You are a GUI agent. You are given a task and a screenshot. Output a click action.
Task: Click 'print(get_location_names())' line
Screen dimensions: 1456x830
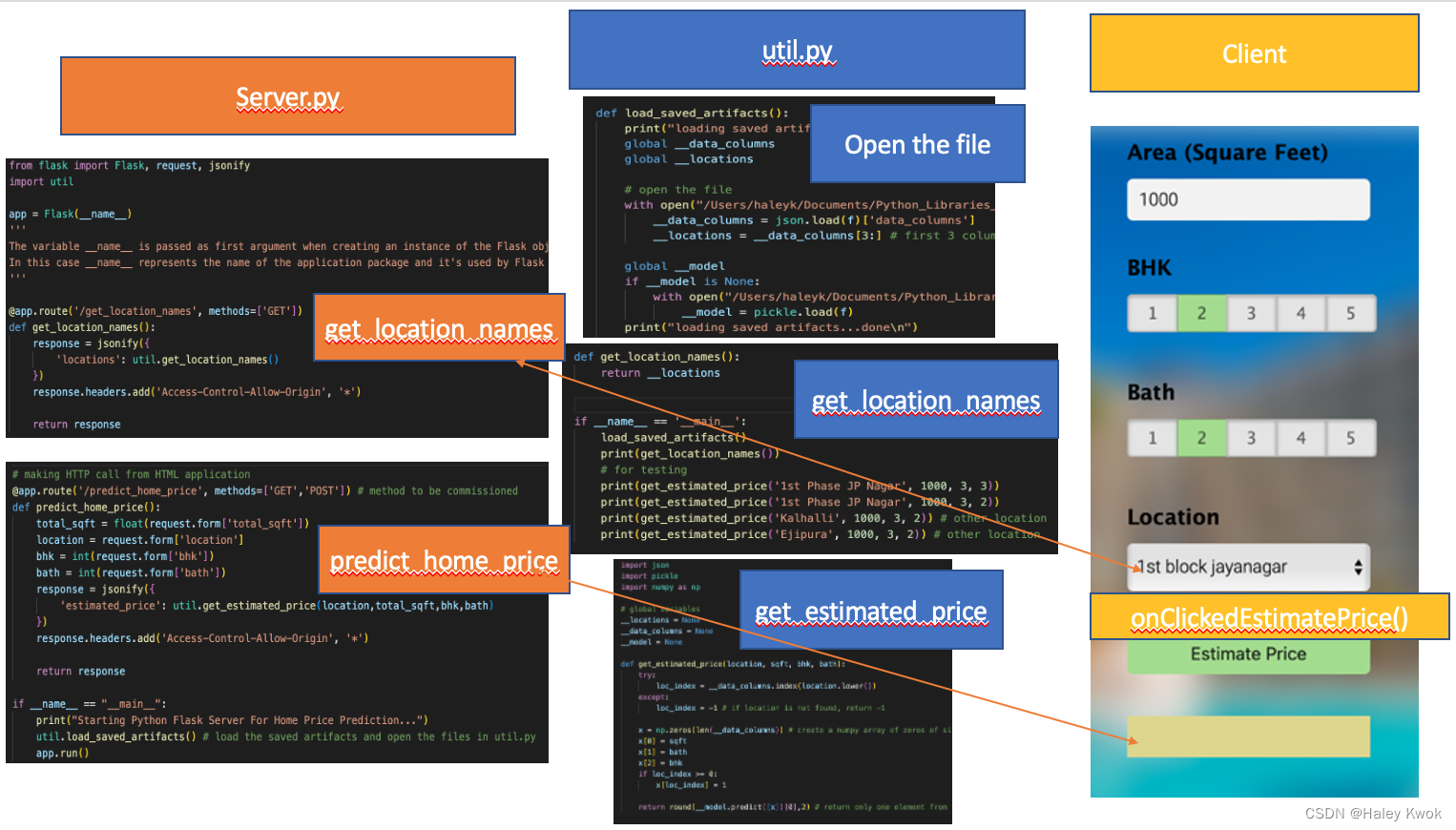(690, 453)
